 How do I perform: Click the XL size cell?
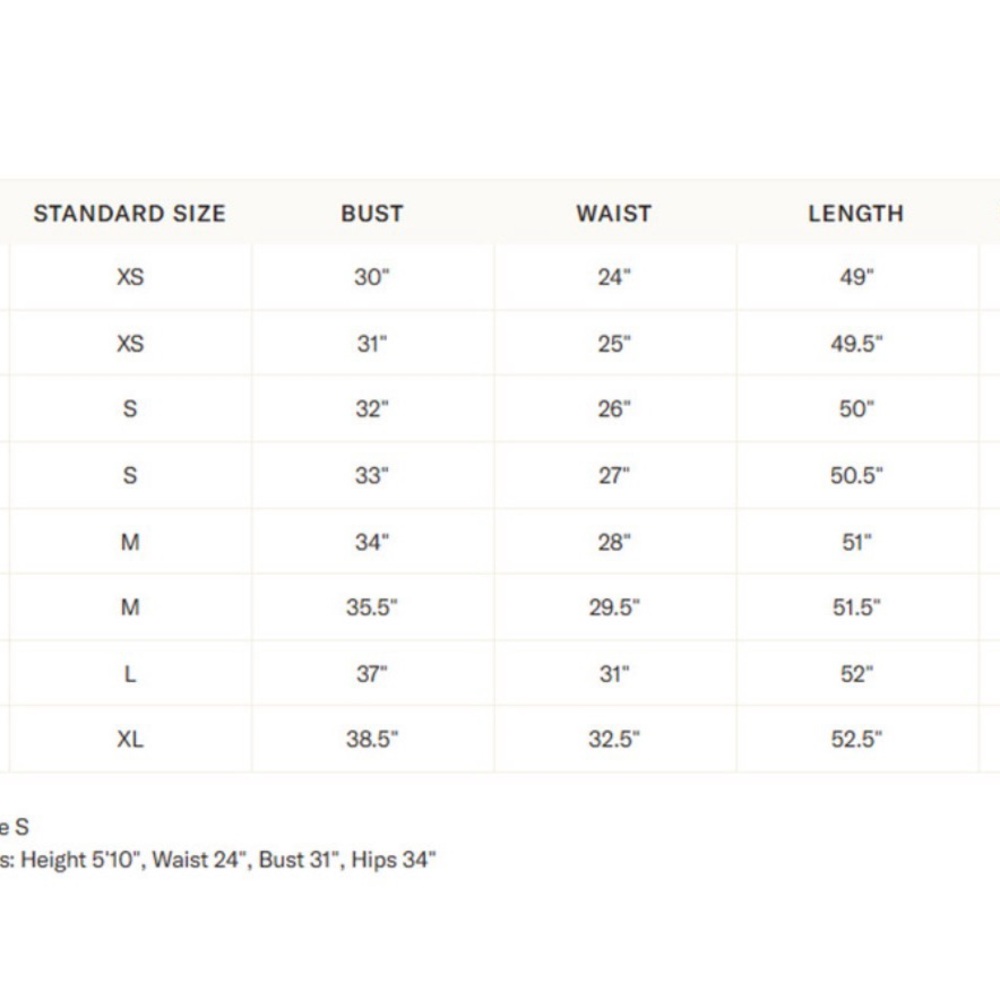point(130,739)
